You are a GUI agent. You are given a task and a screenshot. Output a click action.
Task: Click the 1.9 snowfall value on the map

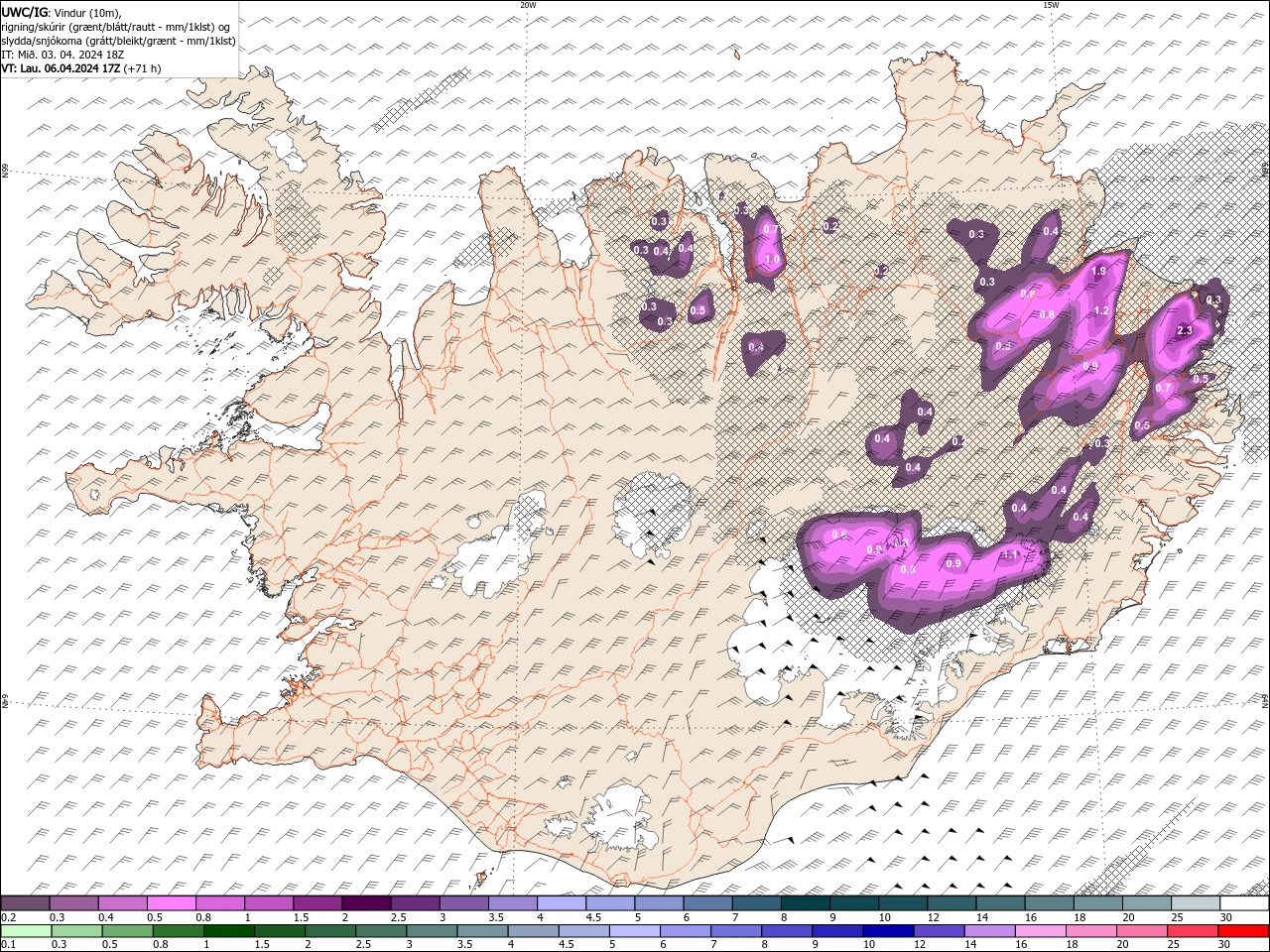(x=1098, y=271)
